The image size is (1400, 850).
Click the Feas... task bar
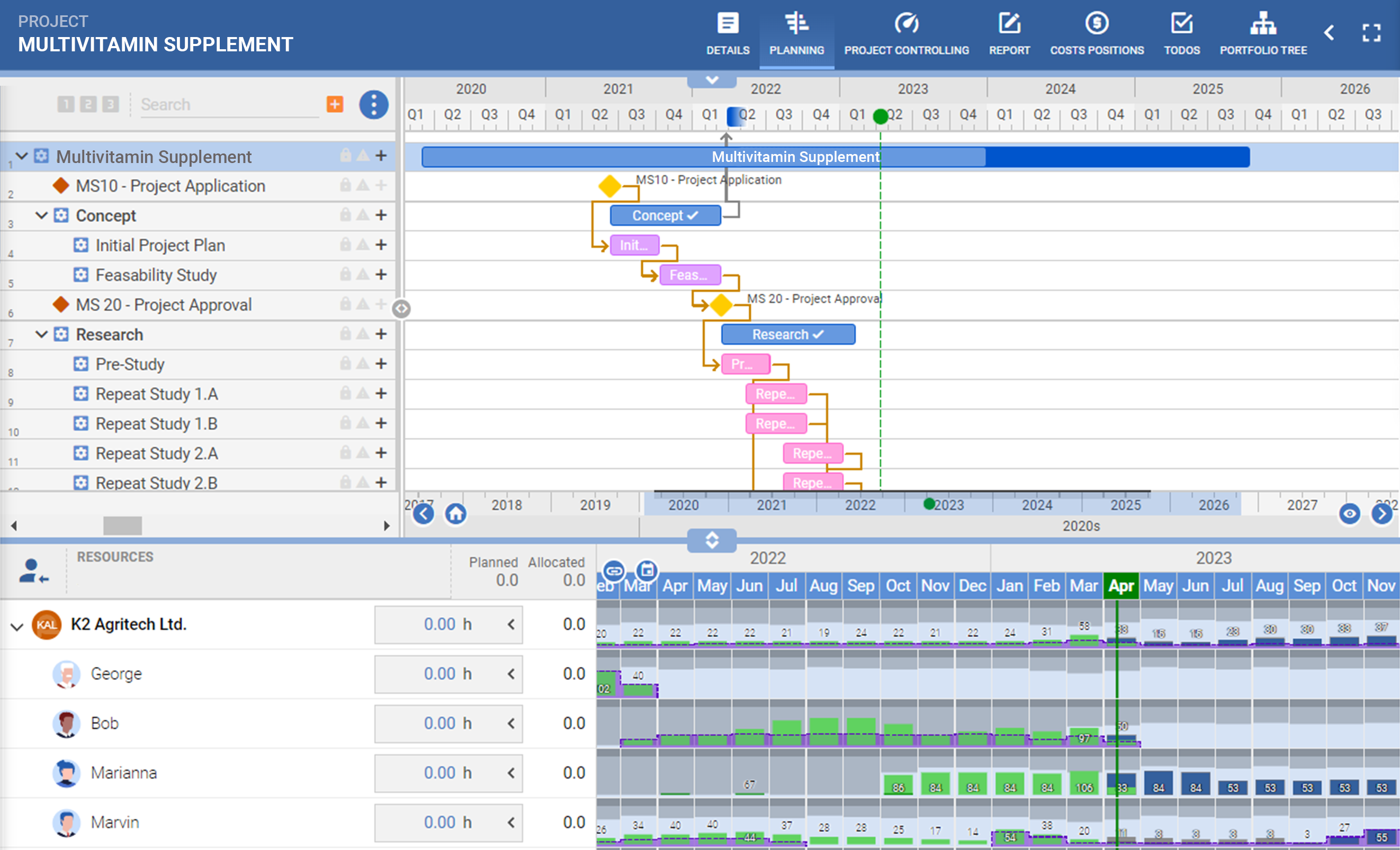tap(690, 275)
